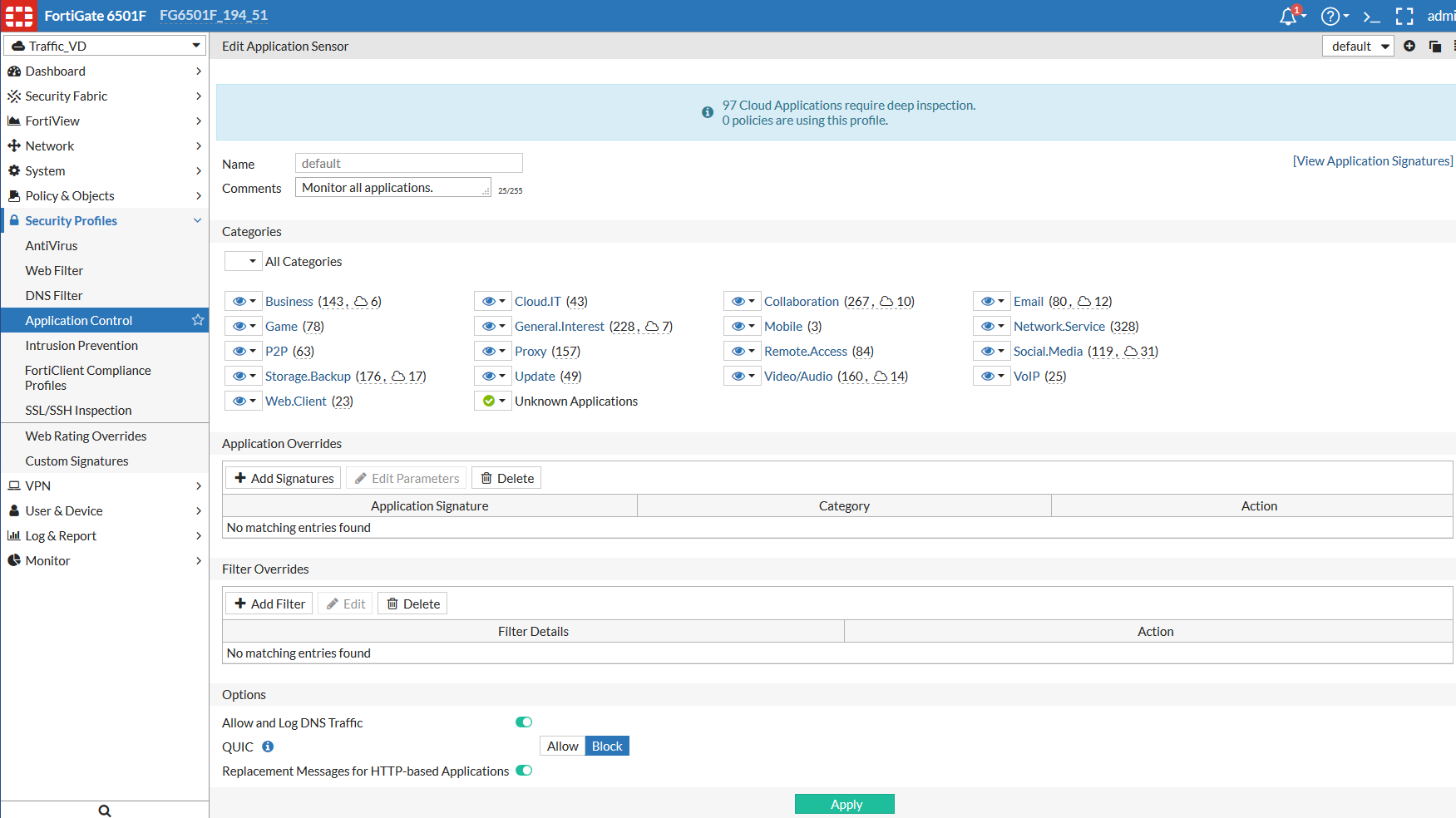The image size is (1456, 818).
Task: Open the General.Interest category link
Action: click(560, 327)
